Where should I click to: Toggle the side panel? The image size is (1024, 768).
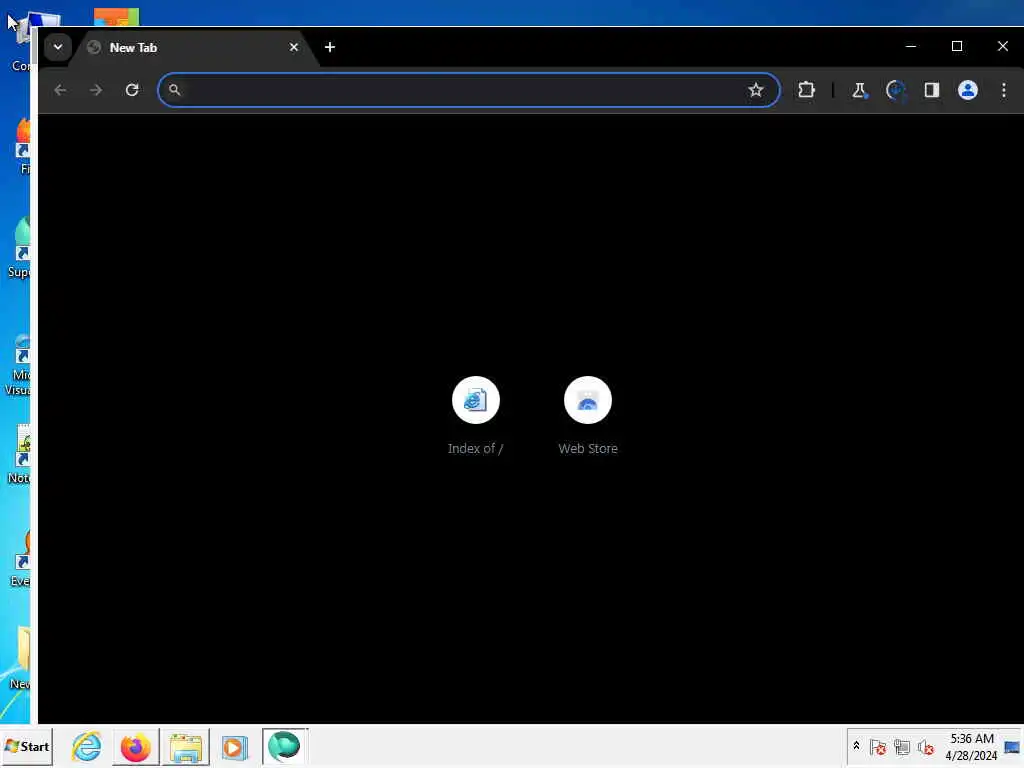[932, 90]
